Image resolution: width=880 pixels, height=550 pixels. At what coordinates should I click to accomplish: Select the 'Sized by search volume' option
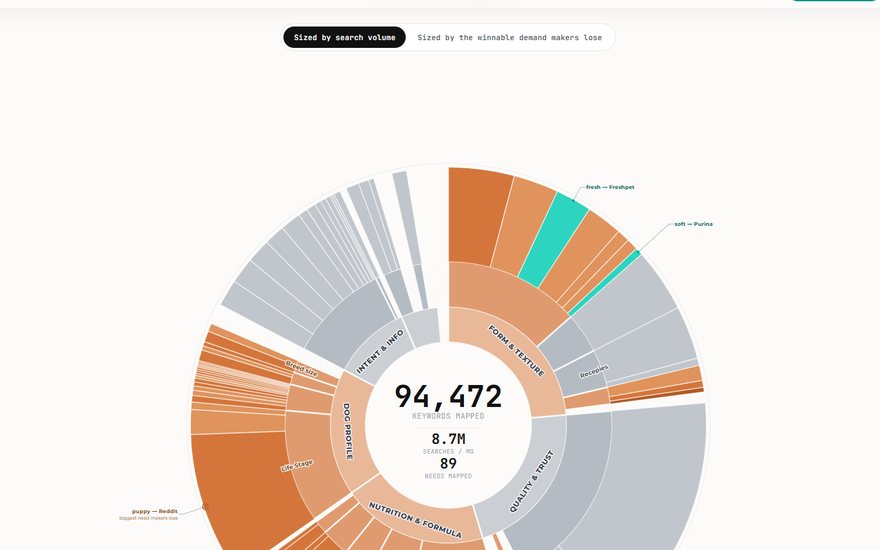pyautogui.click(x=344, y=37)
